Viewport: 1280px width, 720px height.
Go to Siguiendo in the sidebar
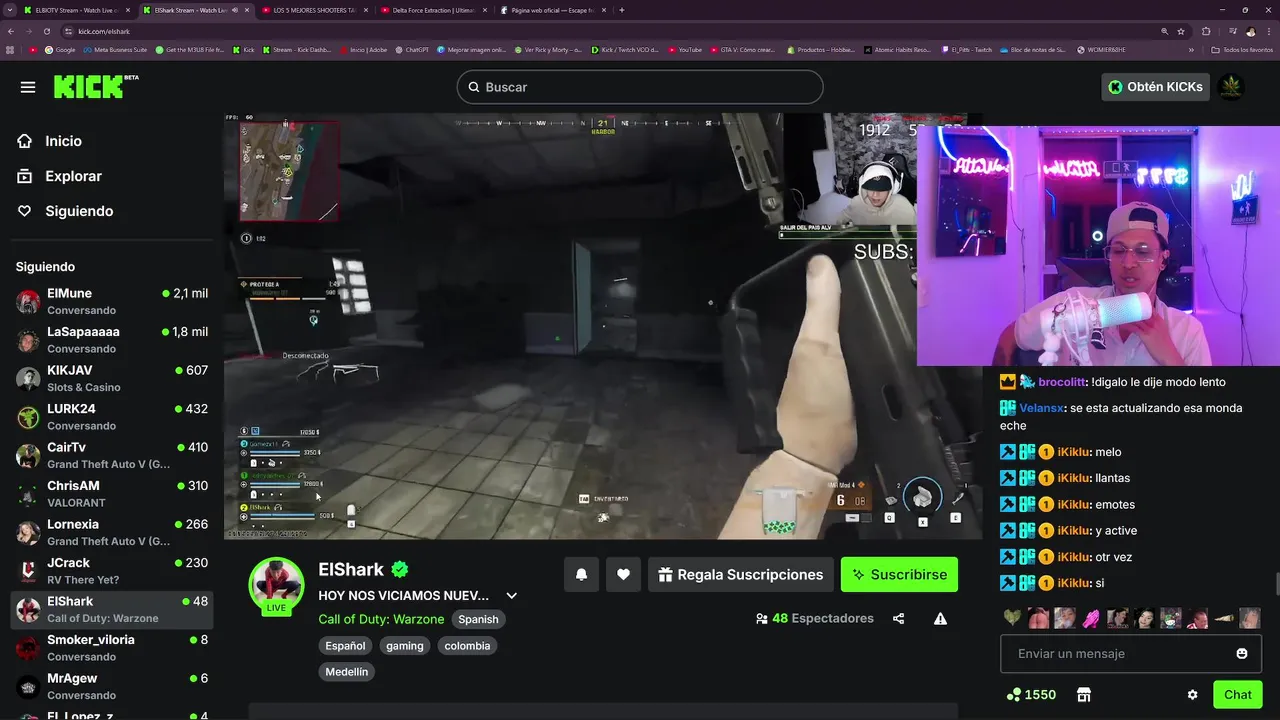[65, 211]
